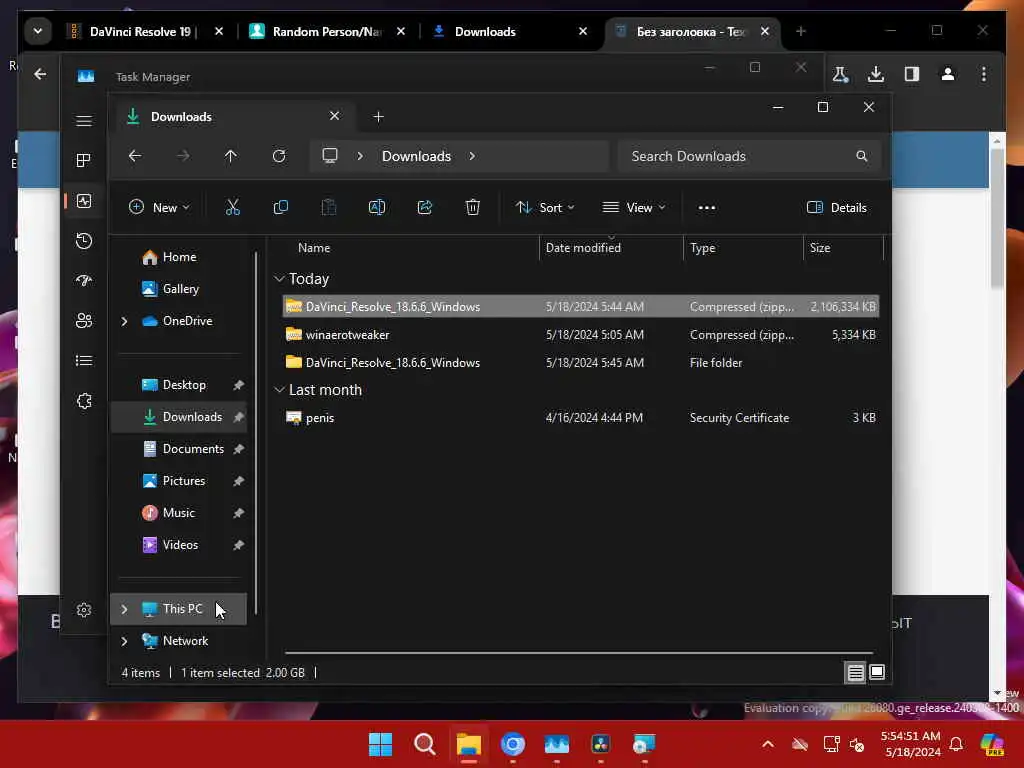This screenshot has height=768, width=1024.
Task: Open Task Manager App history icon
Action: [x=84, y=241]
